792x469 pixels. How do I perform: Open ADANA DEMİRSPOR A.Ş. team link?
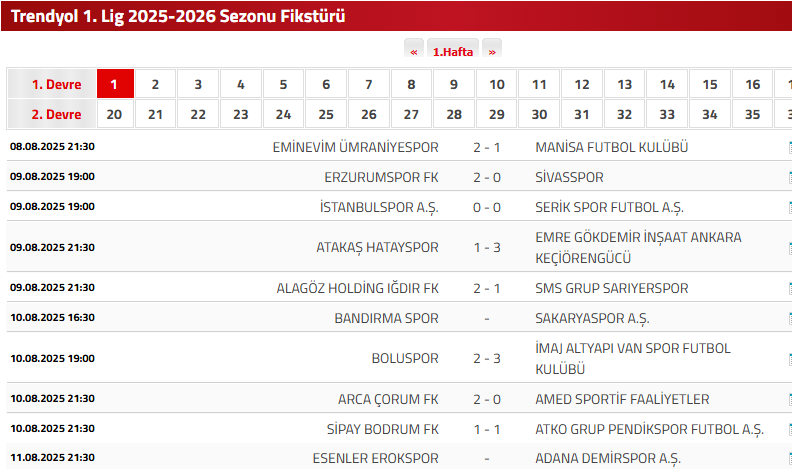608,458
